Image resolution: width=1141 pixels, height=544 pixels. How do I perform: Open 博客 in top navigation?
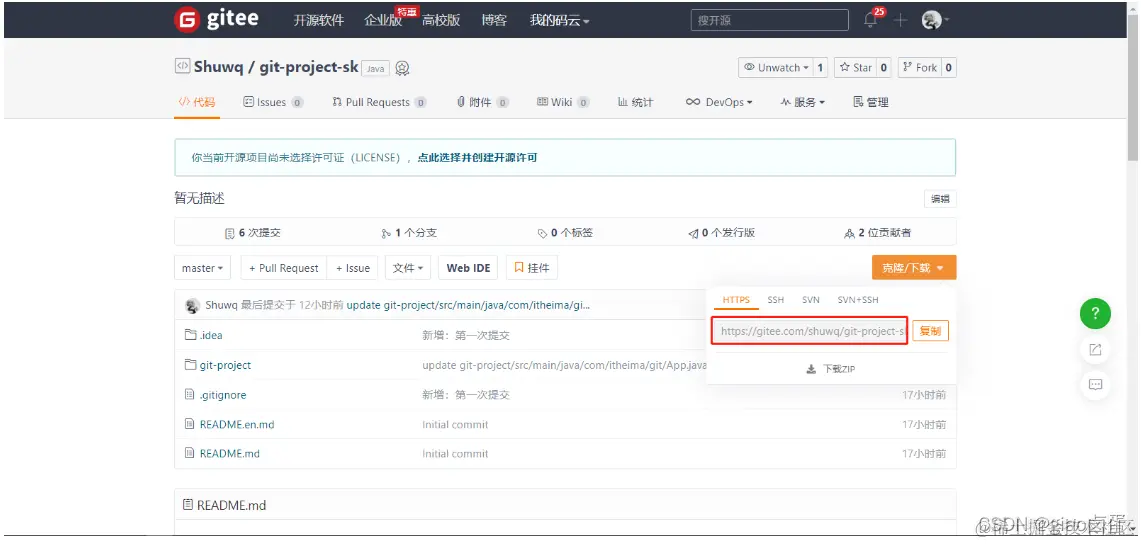click(x=494, y=20)
